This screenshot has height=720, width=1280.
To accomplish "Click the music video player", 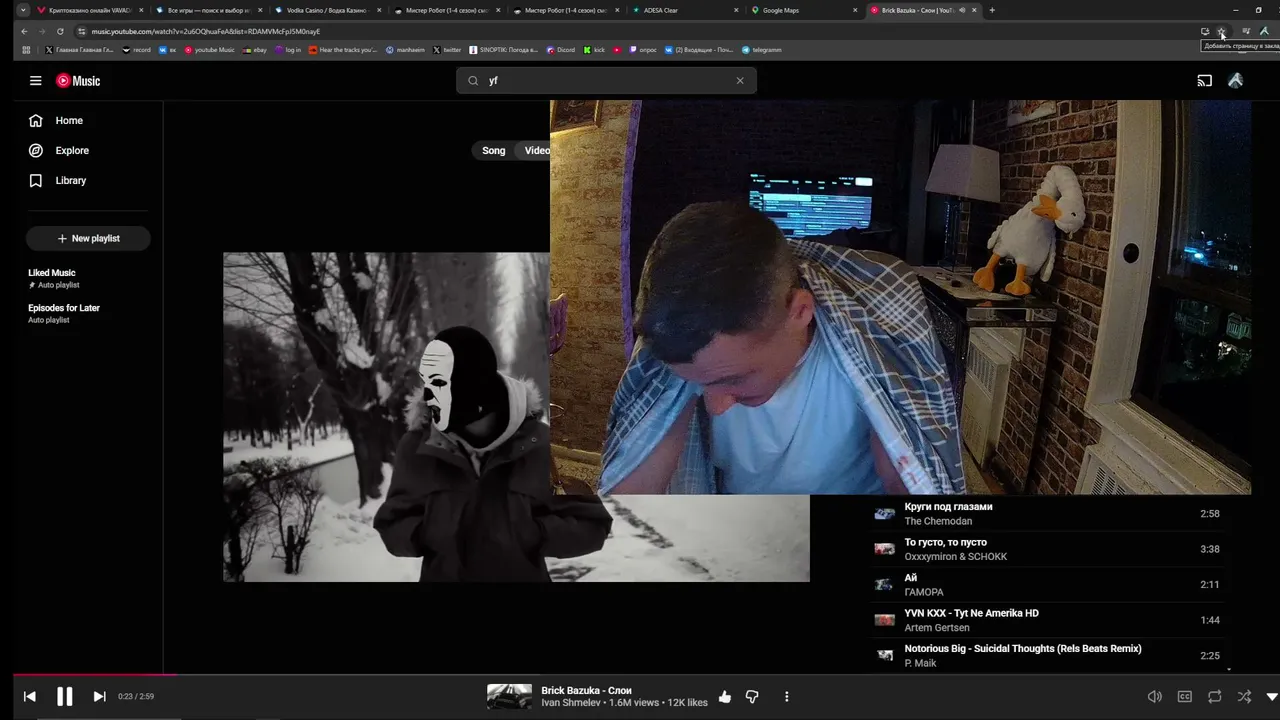I will [x=516, y=417].
